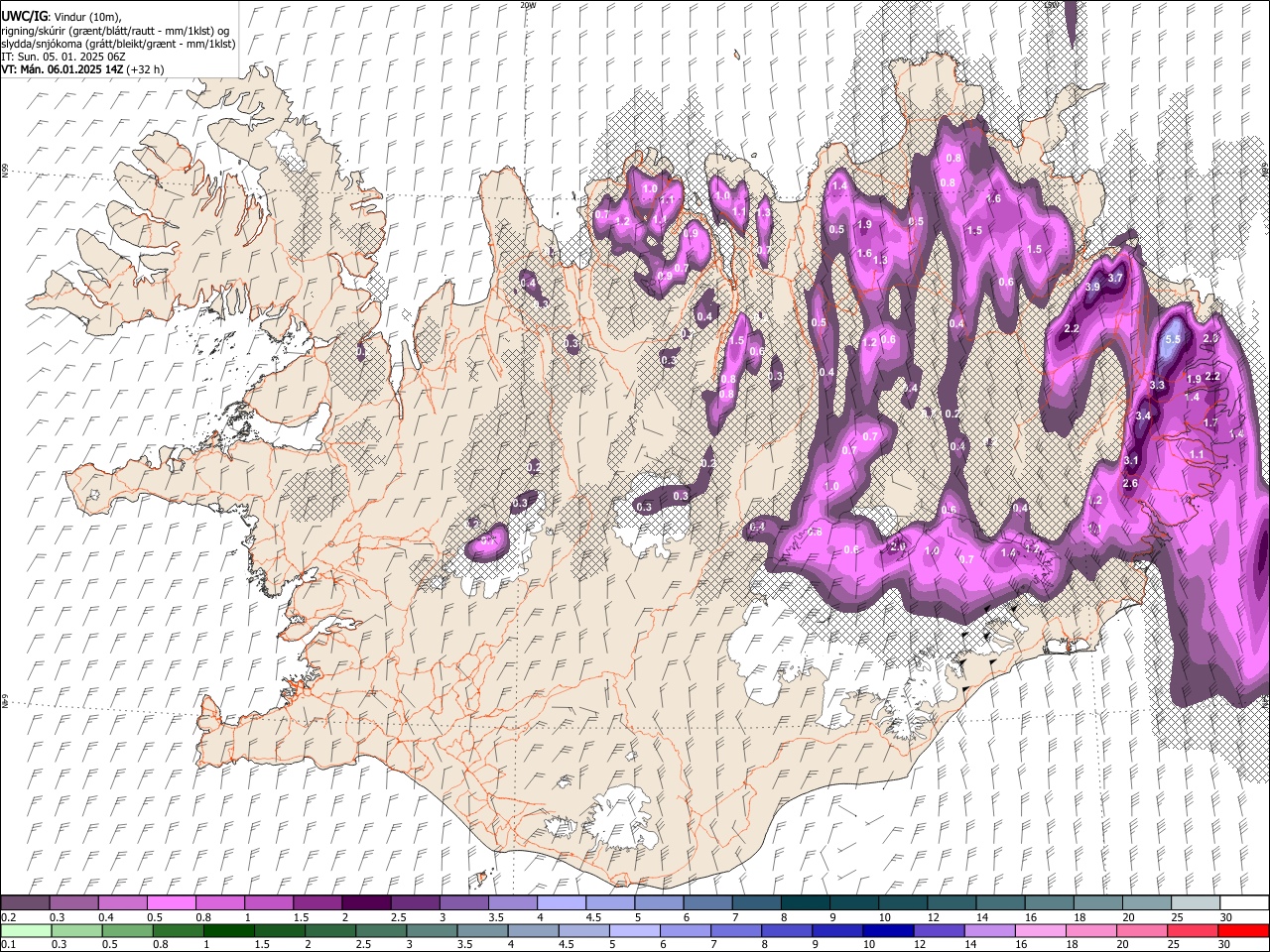Select the 6 swatch in the upper legend row

708,903
